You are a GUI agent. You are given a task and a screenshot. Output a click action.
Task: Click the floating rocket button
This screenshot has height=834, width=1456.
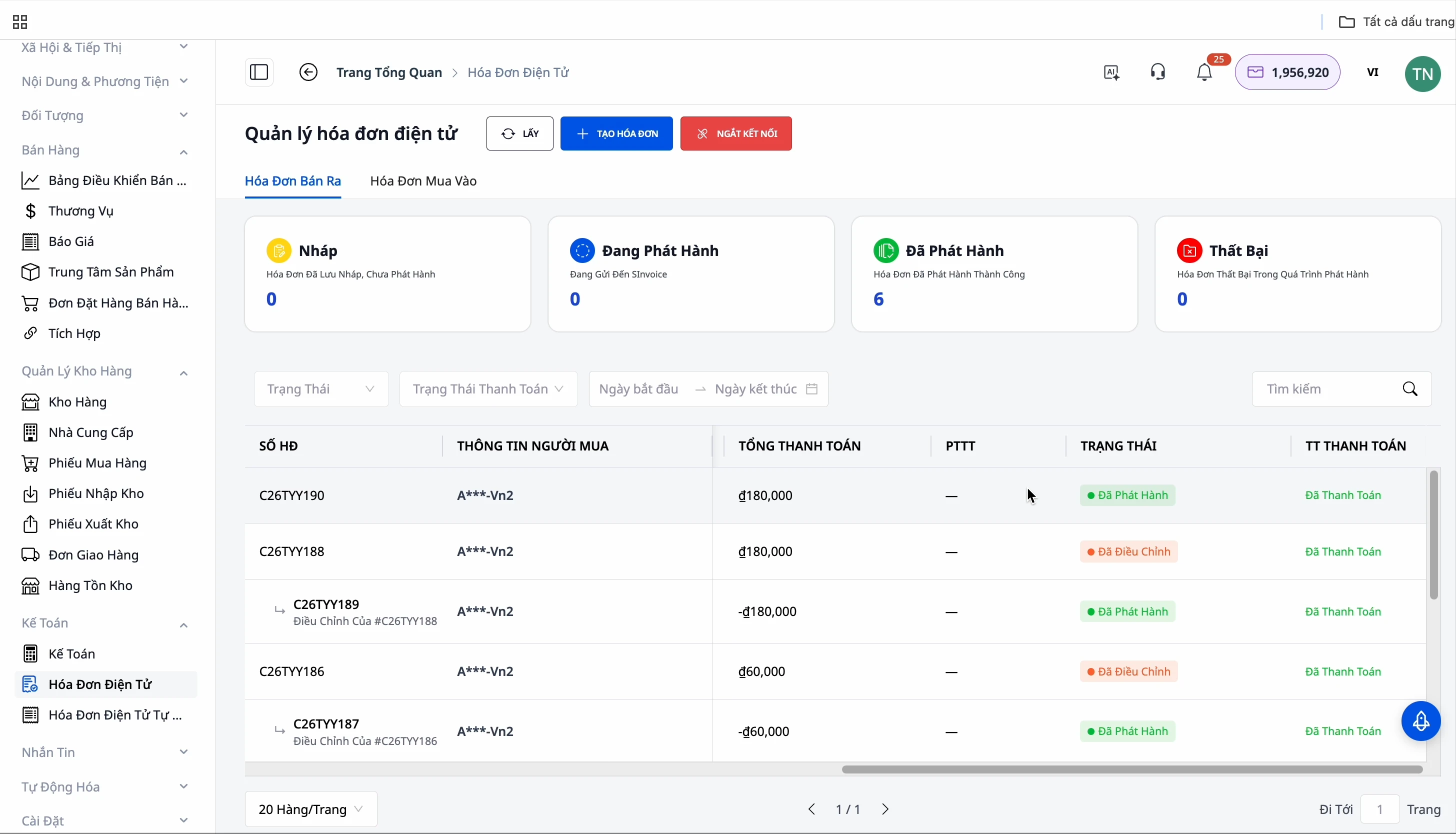(x=1420, y=721)
